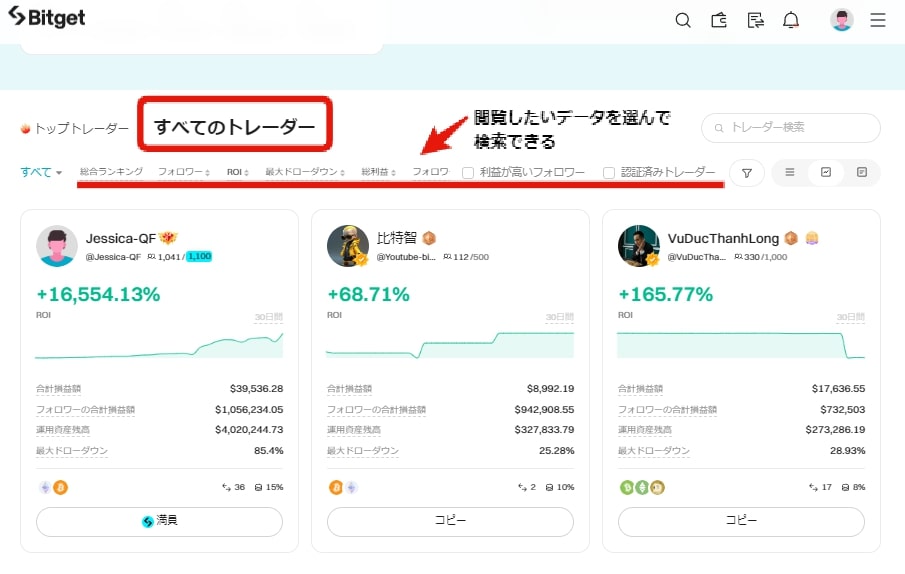Open VuDucThanhLong trader name link
The height and width of the screenshot is (574, 905).
(723, 238)
